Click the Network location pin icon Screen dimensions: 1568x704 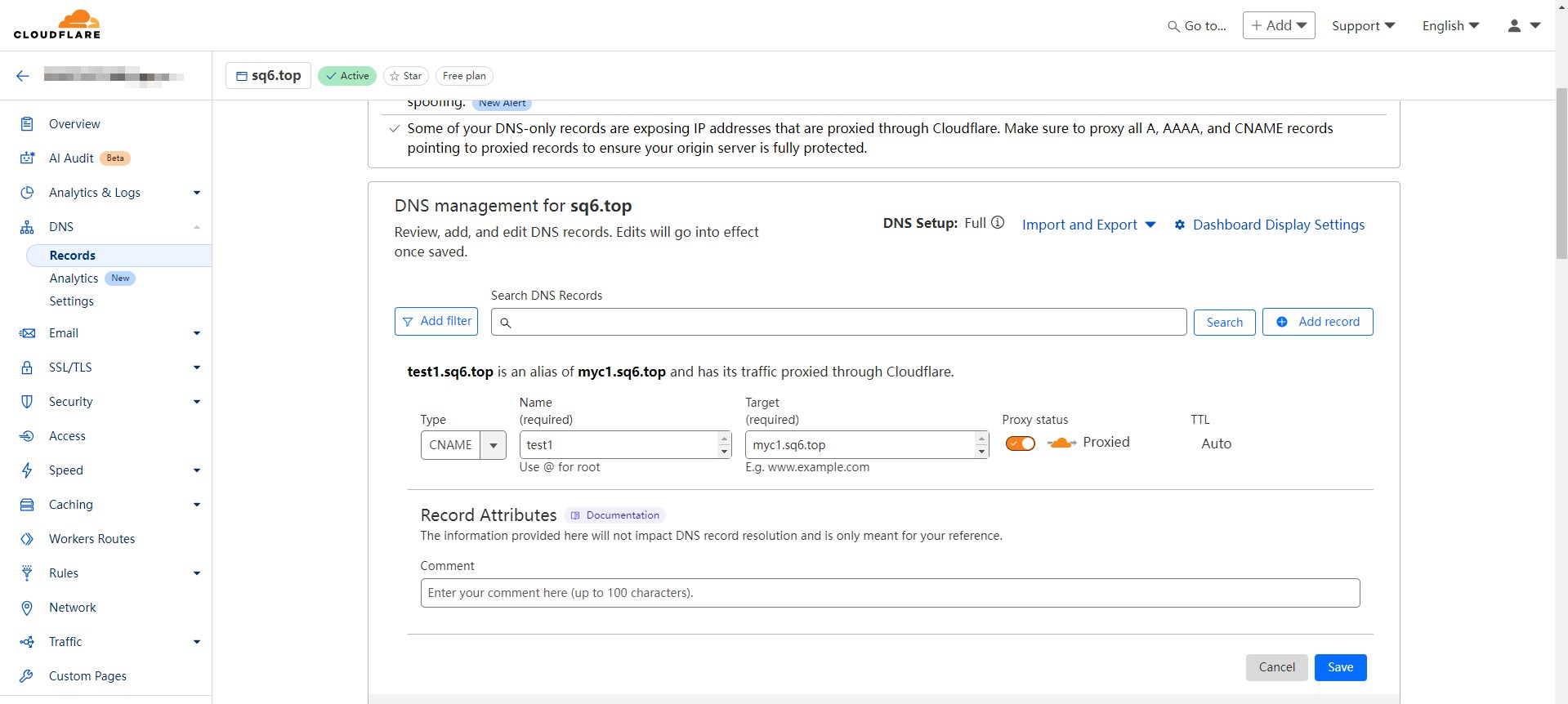[27, 608]
